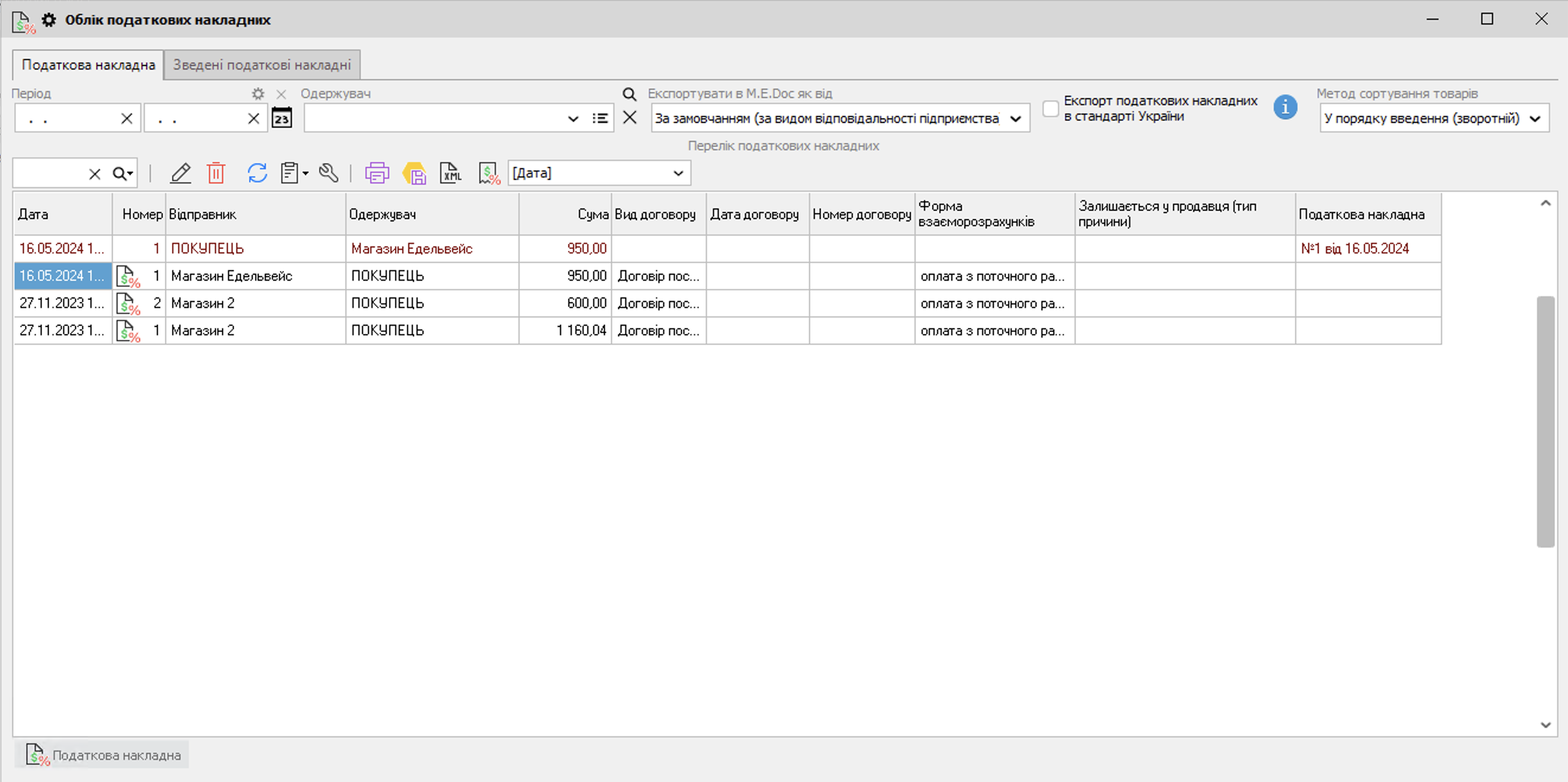The width and height of the screenshot is (1568, 782).
Task: Select the Податкова накладна tab
Action: click(x=88, y=65)
